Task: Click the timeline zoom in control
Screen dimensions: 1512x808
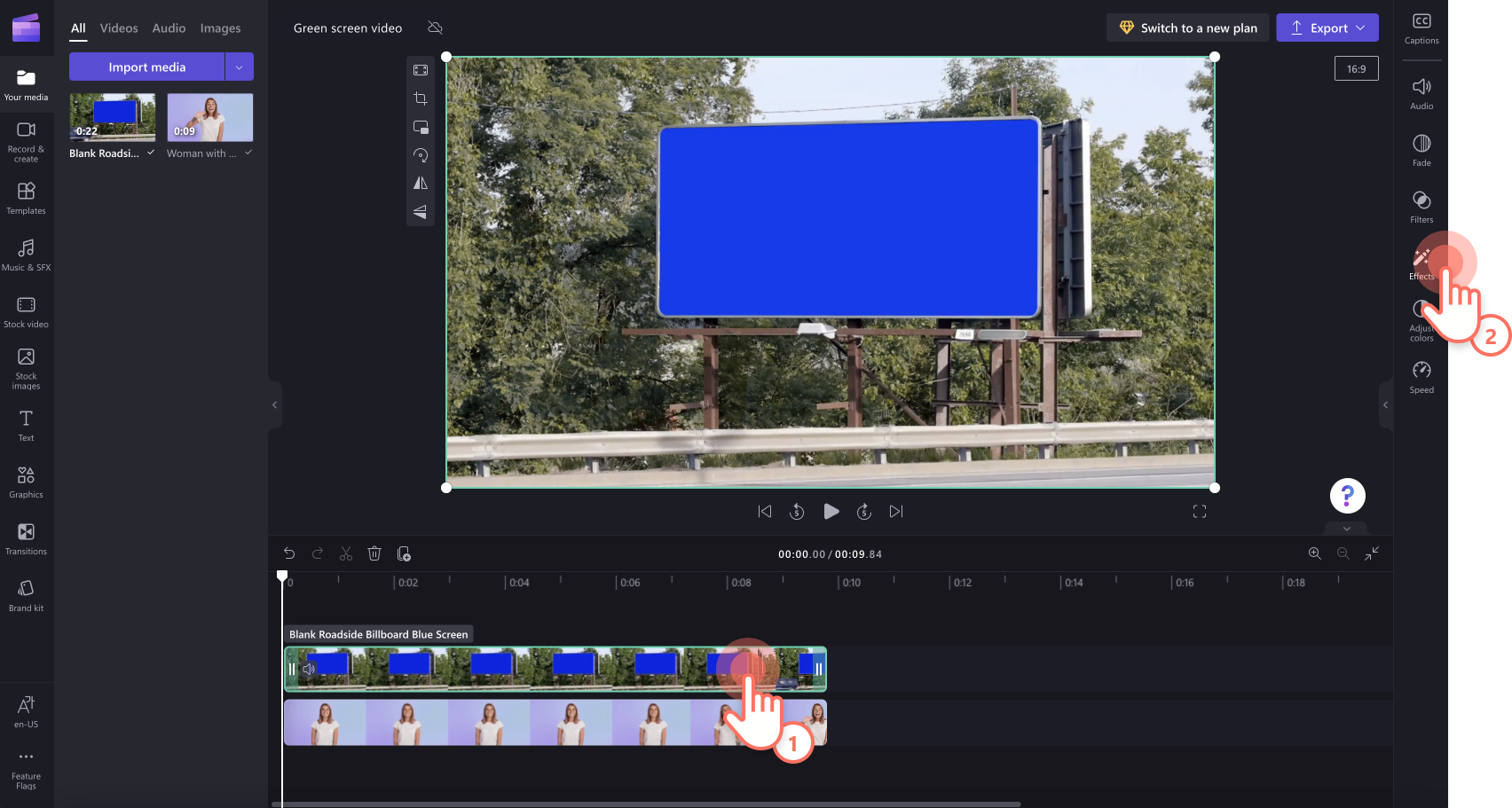Action: click(x=1315, y=553)
